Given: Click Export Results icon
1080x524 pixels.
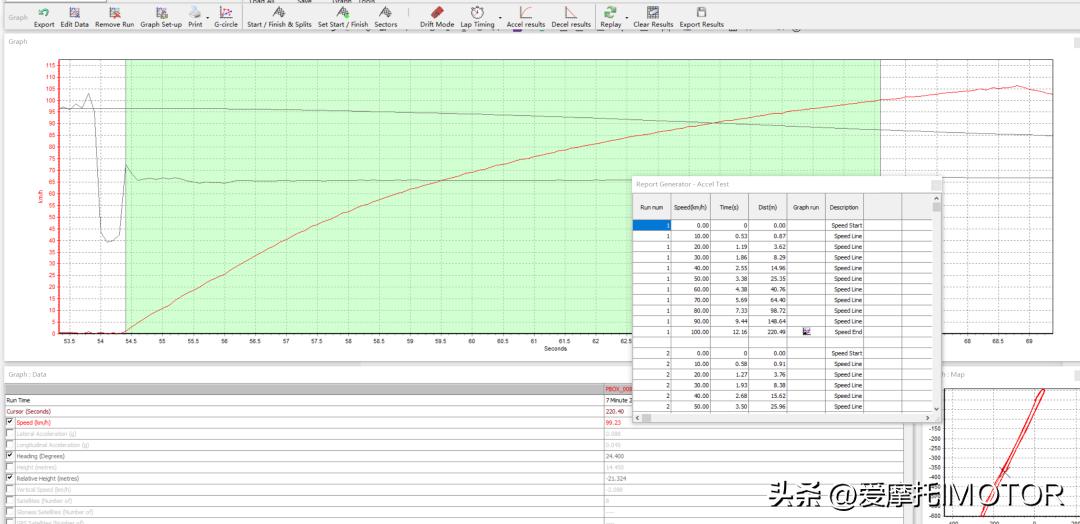Looking at the screenshot, I should pyautogui.click(x=701, y=12).
